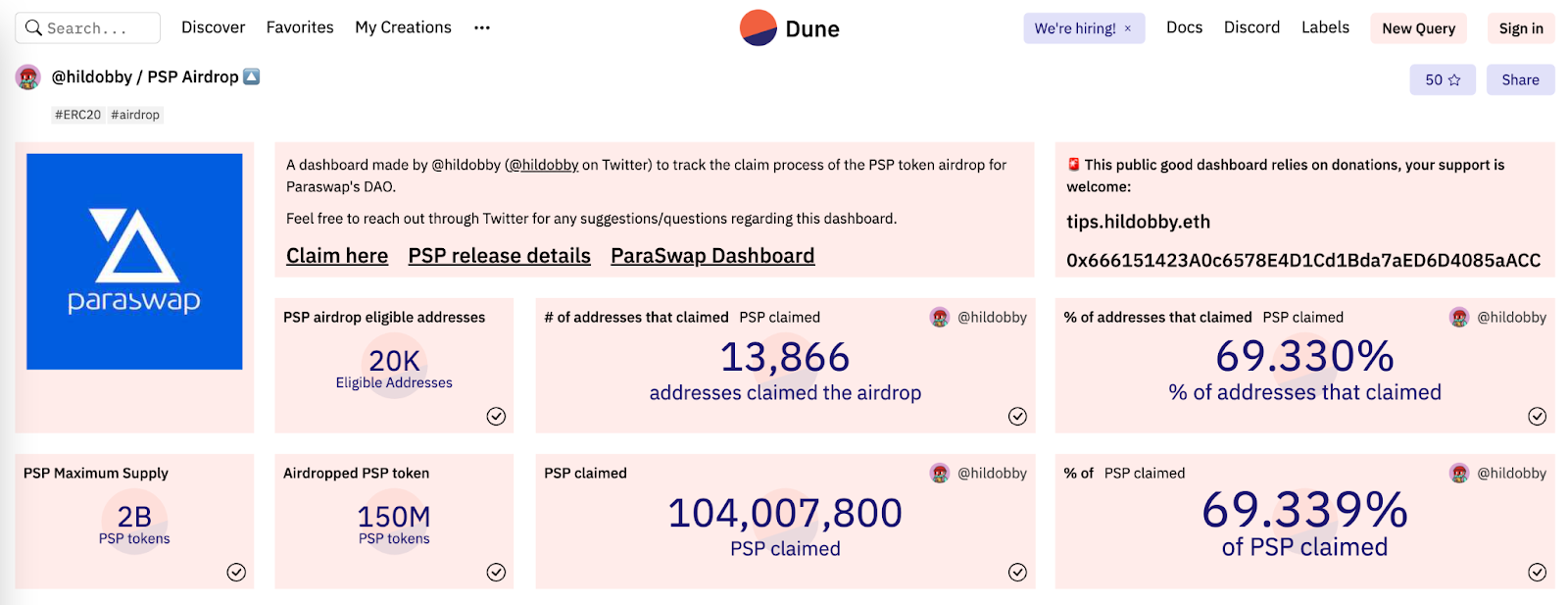Click the checkmark on PSP Maximum Supply card
The width and height of the screenshot is (1568, 605).
(x=236, y=573)
